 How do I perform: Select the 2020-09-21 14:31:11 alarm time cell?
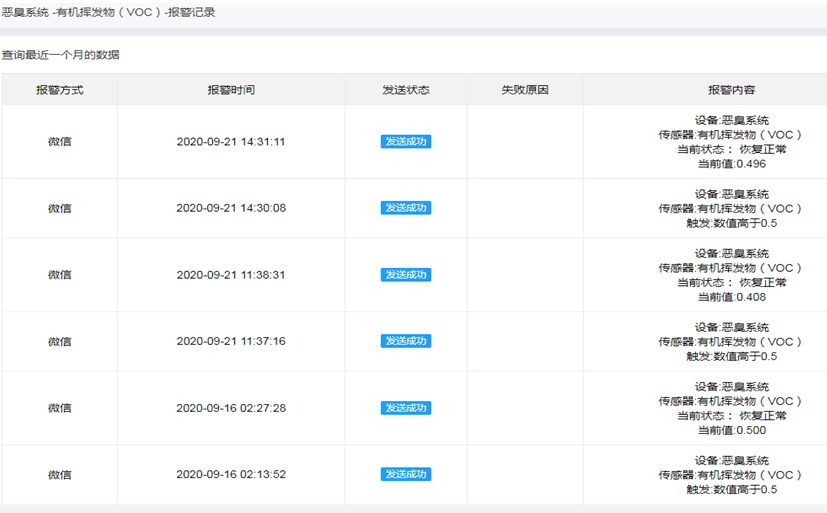231,142
